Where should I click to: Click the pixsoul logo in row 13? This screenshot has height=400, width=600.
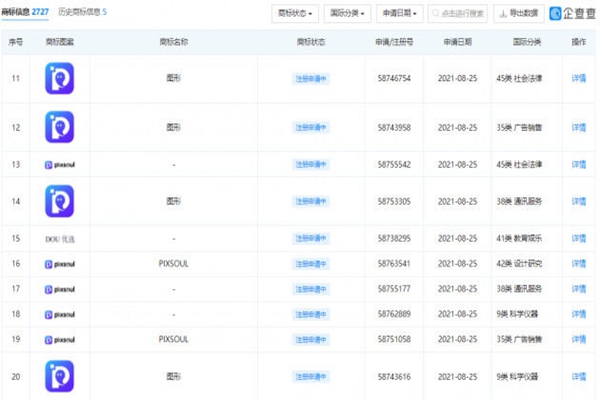click(x=59, y=163)
